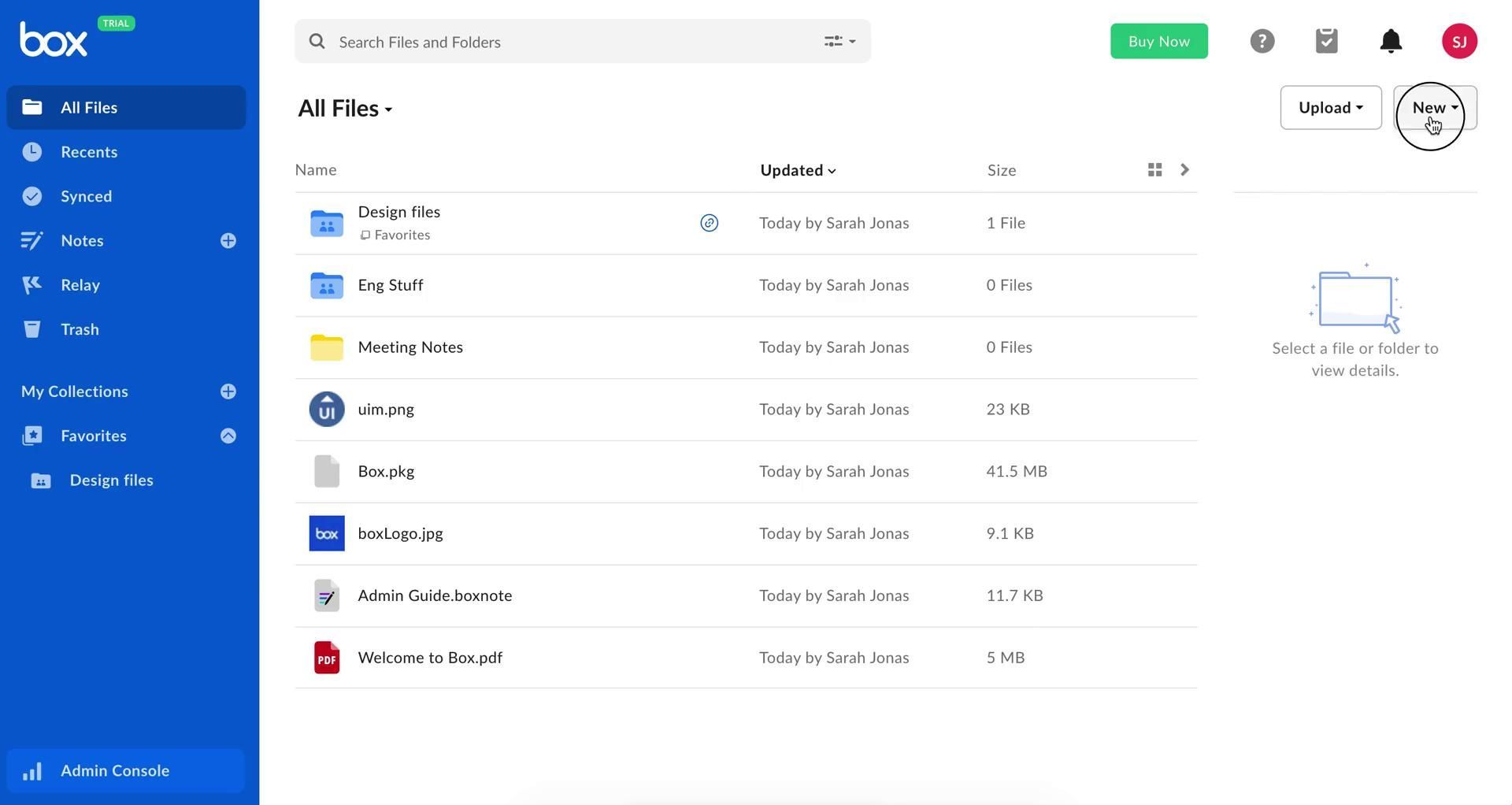Click shared link icon on Design files
The width and height of the screenshot is (1512, 805).
coord(709,223)
